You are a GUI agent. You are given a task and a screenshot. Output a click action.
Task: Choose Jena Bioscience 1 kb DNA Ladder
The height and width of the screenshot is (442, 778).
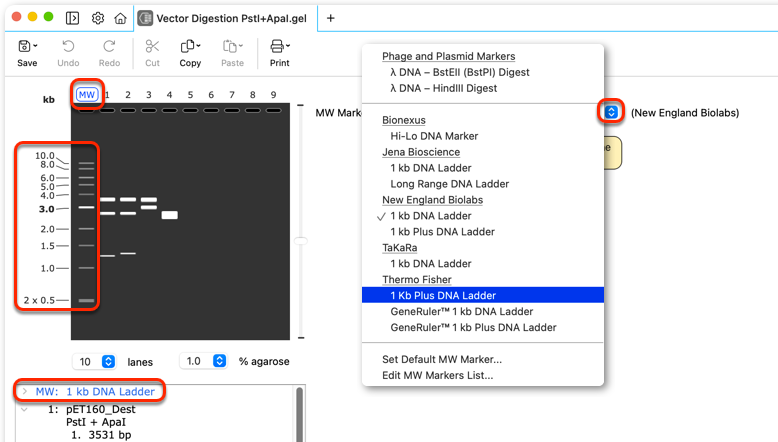(x=431, y=168)
